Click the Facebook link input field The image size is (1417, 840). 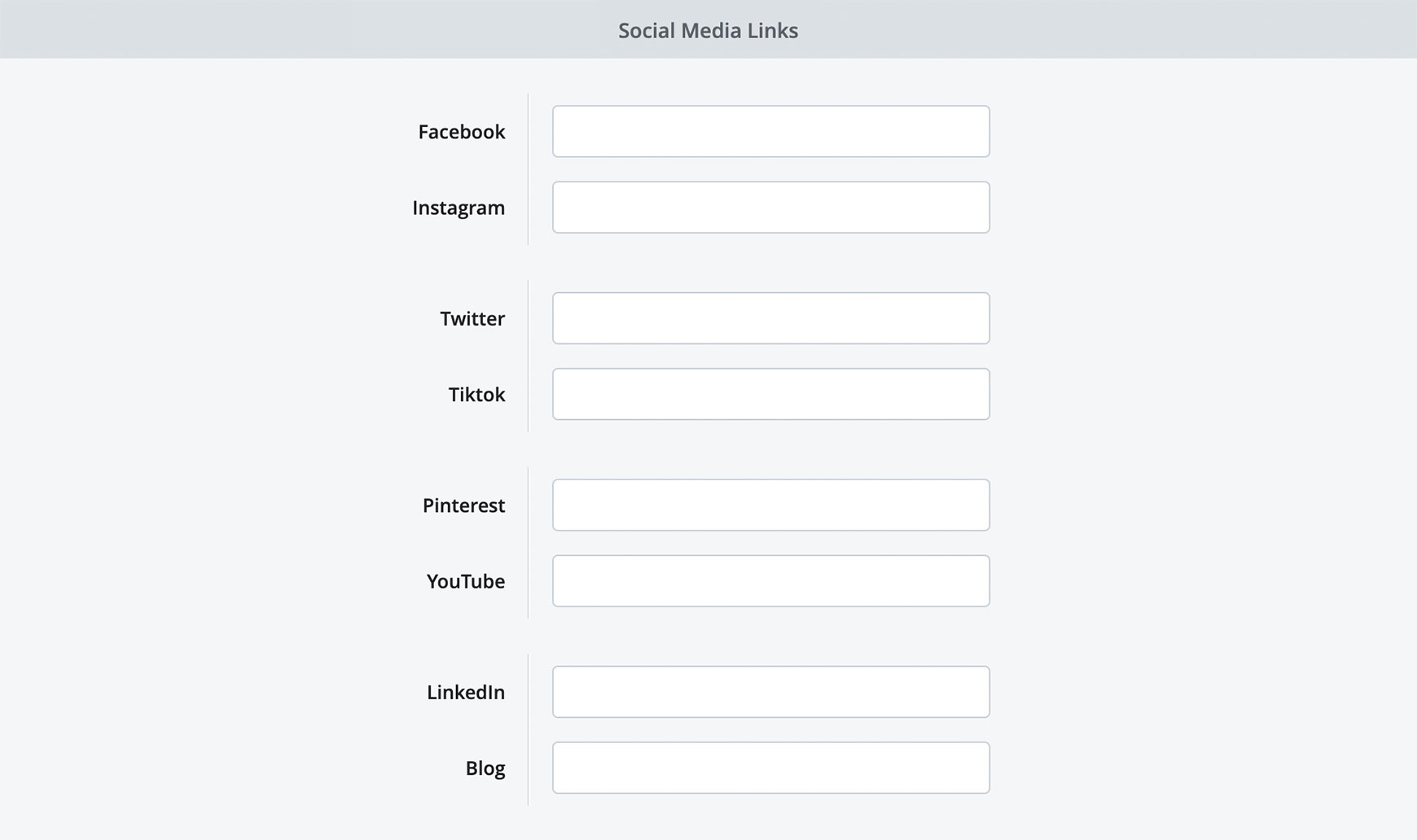[x=770, y=130]
